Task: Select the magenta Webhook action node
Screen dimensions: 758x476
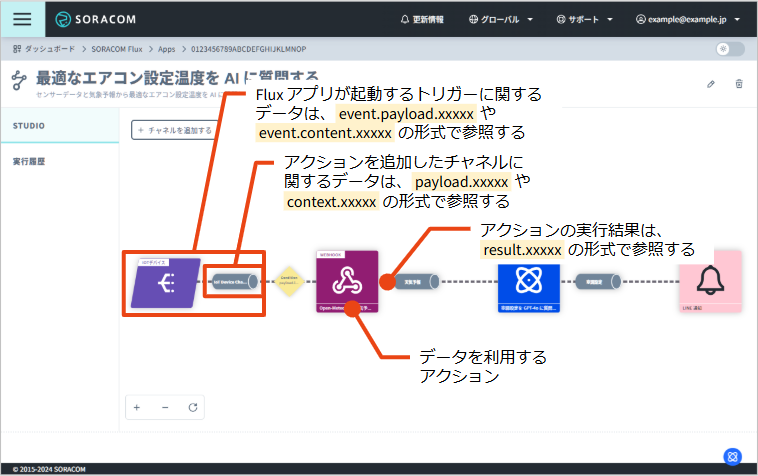Action: pos(347,281)
